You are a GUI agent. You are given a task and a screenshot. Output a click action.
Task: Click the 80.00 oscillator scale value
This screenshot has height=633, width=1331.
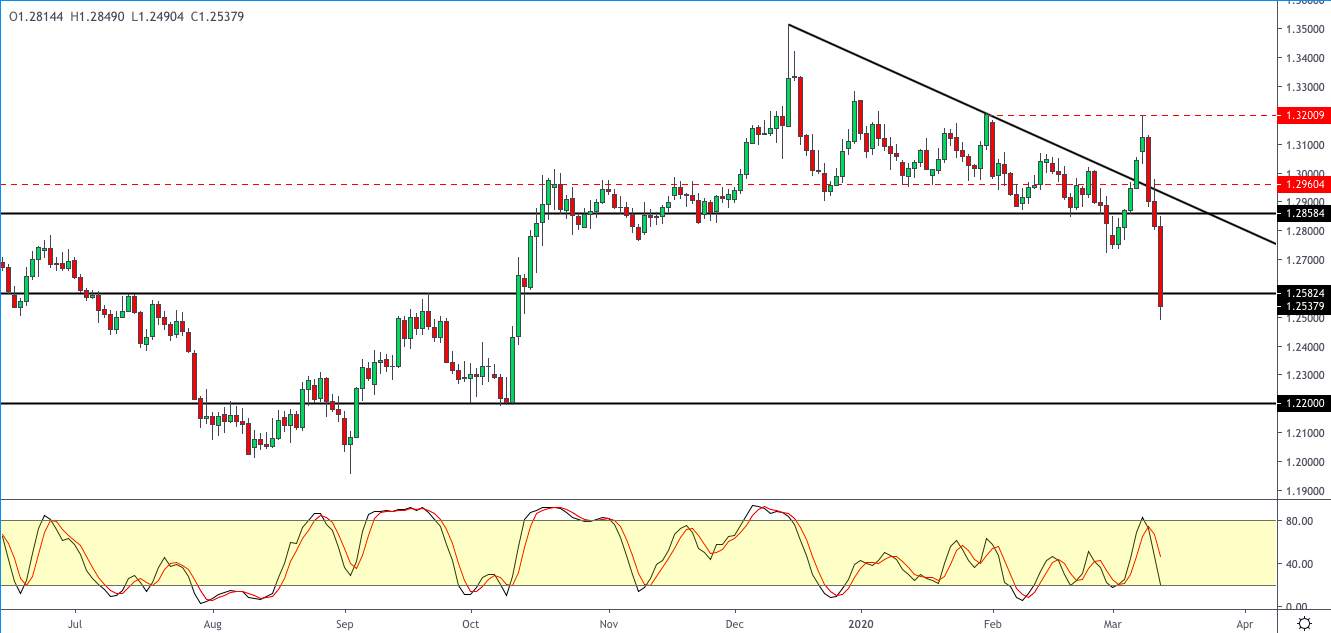pos(1299,521)
